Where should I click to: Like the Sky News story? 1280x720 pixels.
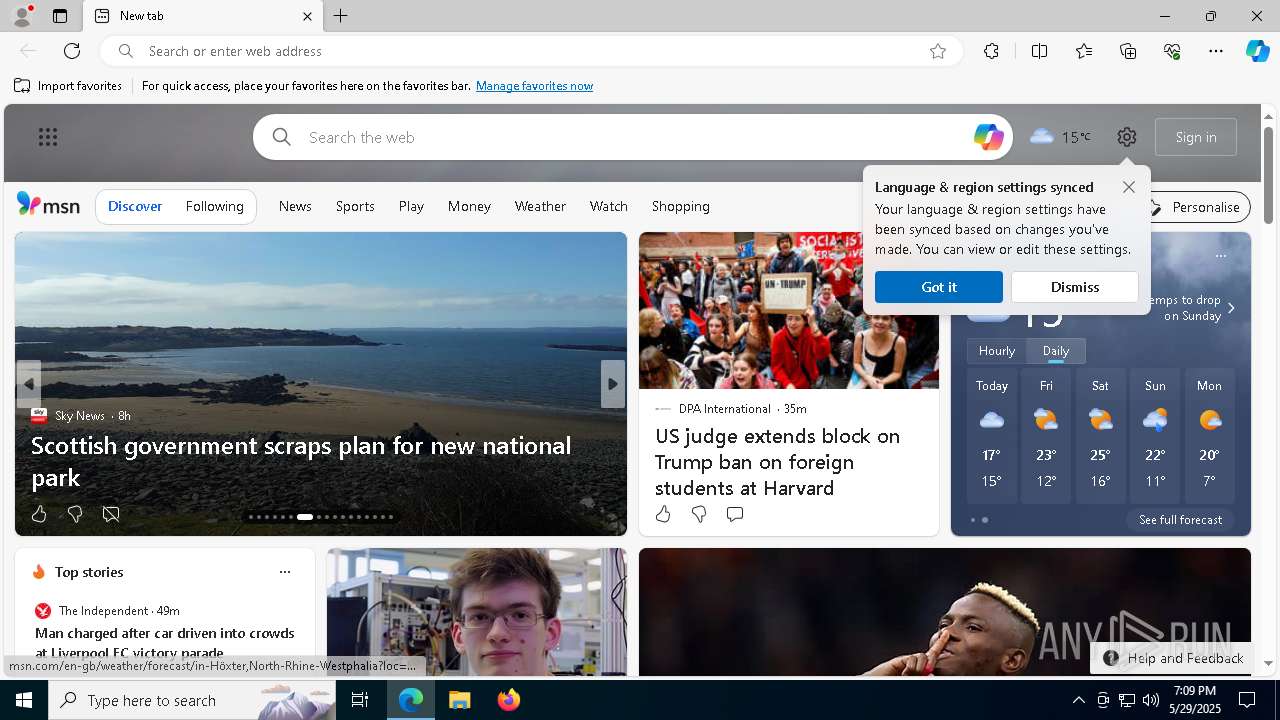click(x=39, y=514)
